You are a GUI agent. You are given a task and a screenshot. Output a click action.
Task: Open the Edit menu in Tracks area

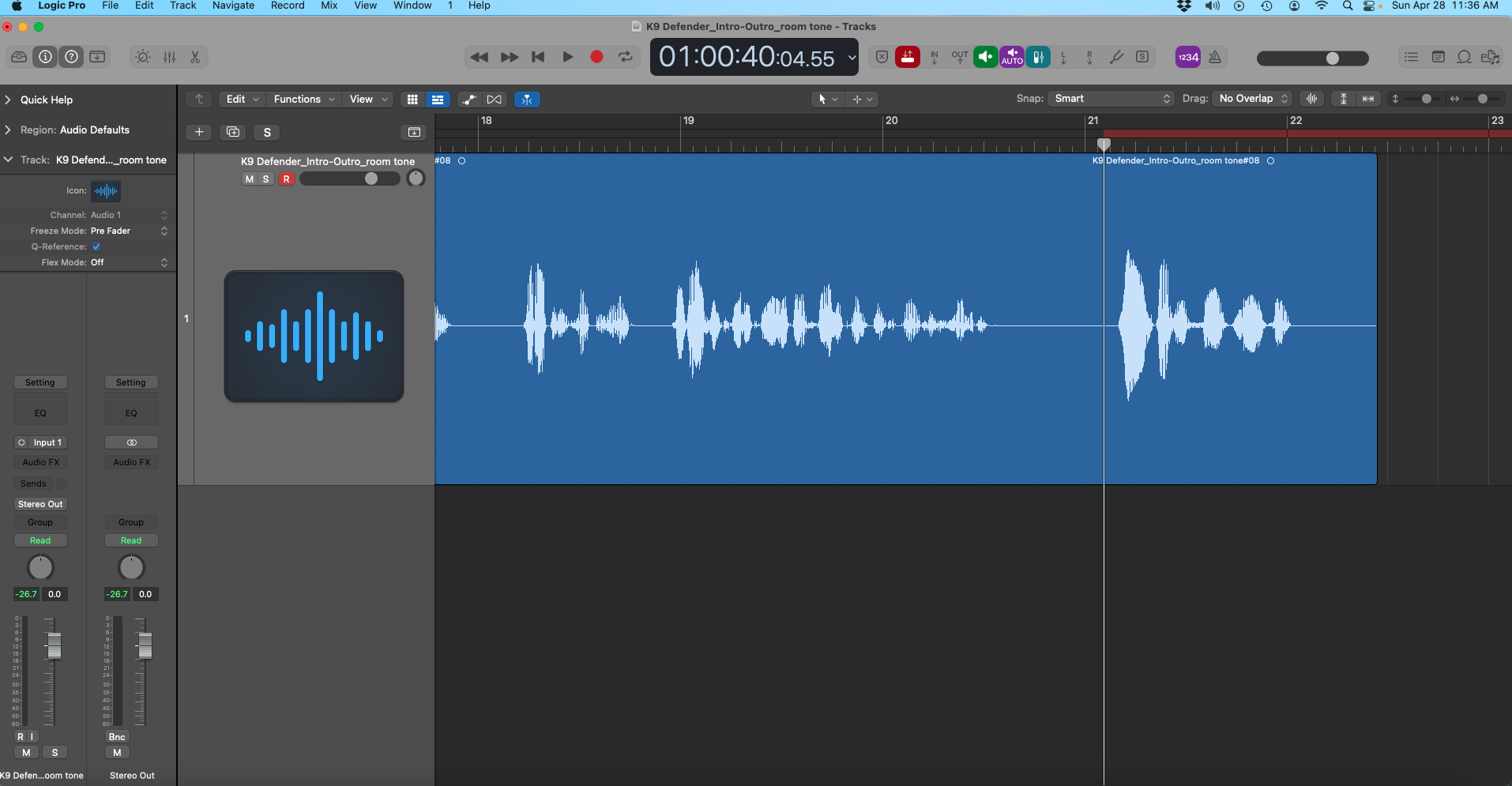click(242, 99)
